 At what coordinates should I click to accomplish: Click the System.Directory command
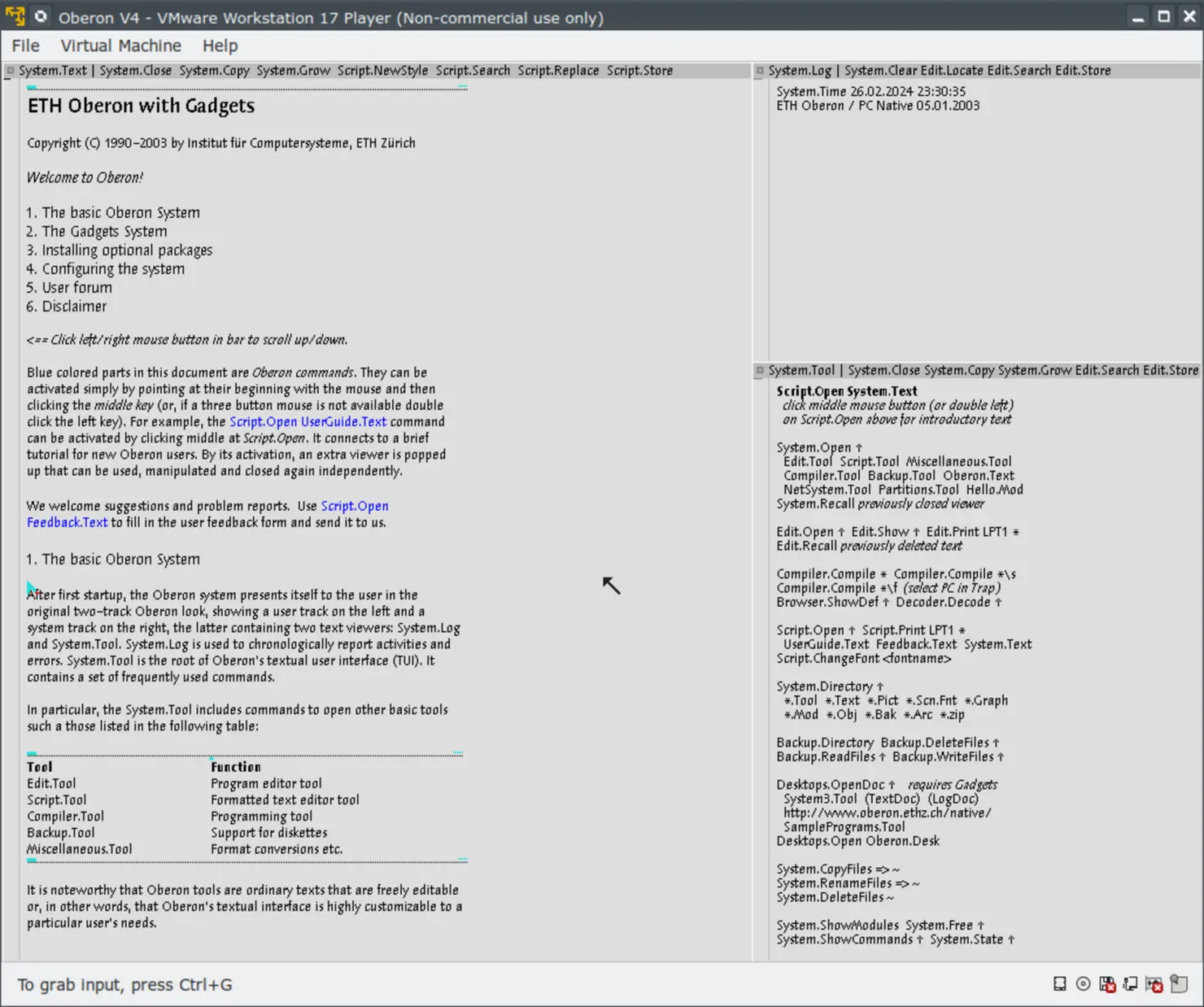coord(824,687)
